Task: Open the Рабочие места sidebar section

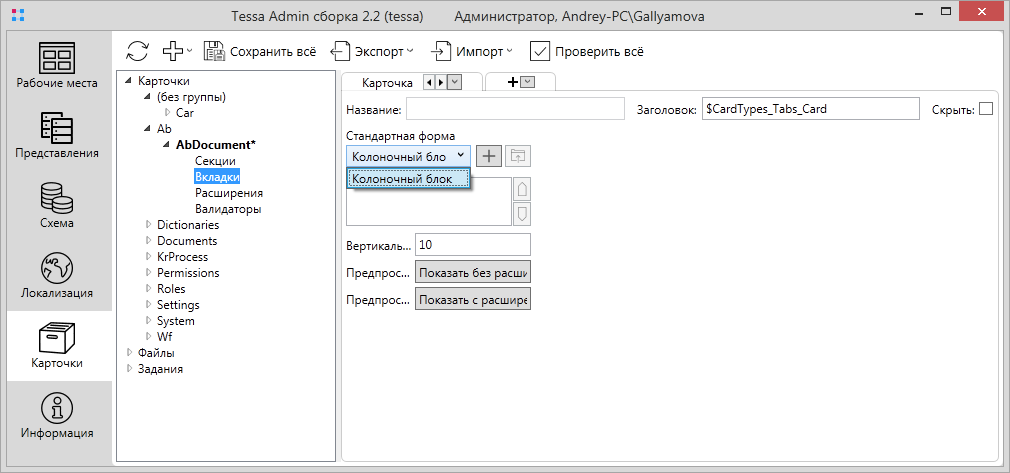Action: (x=57, y=66)
